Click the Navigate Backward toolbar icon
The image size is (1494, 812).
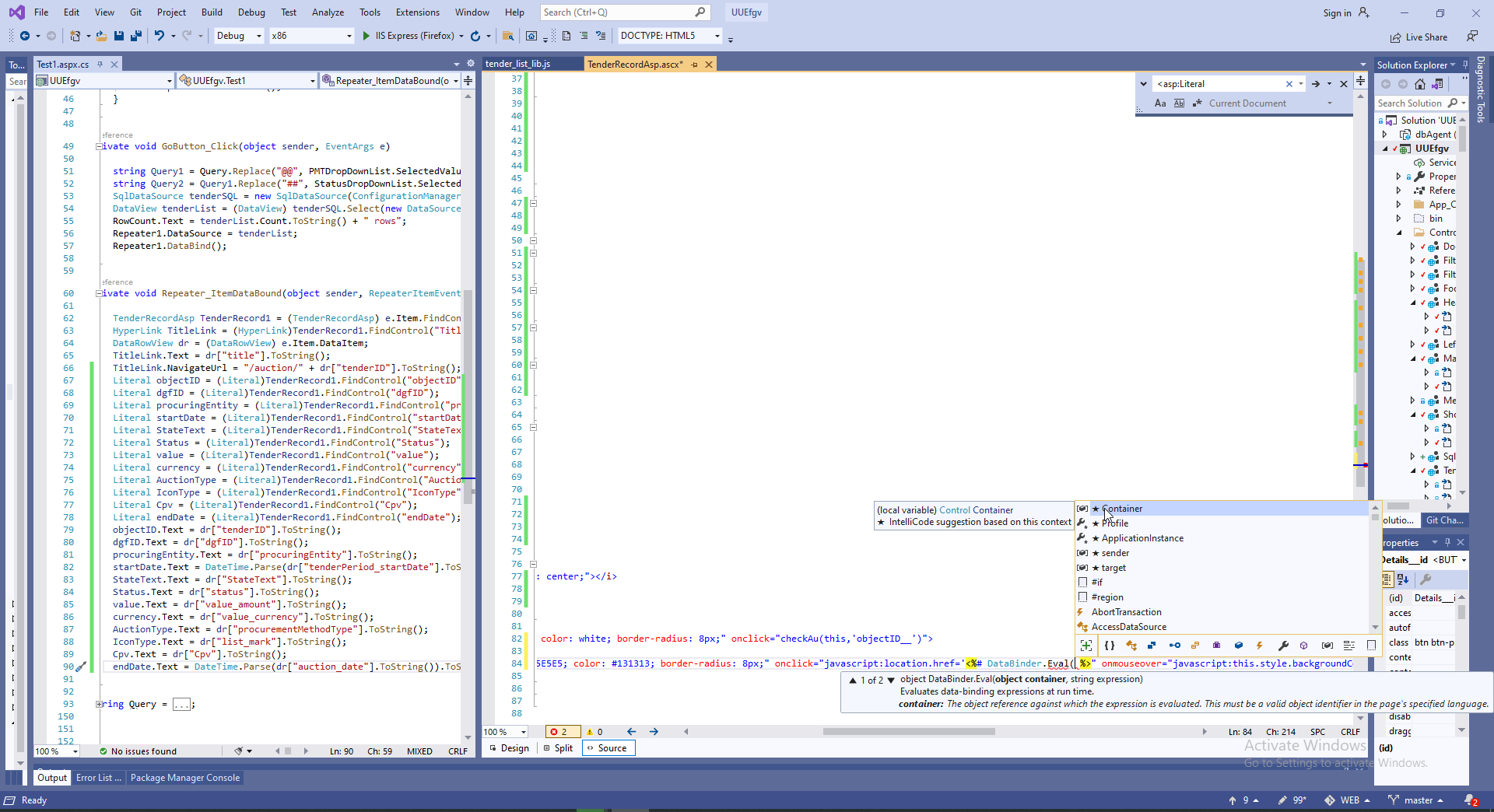coord(25,36)
